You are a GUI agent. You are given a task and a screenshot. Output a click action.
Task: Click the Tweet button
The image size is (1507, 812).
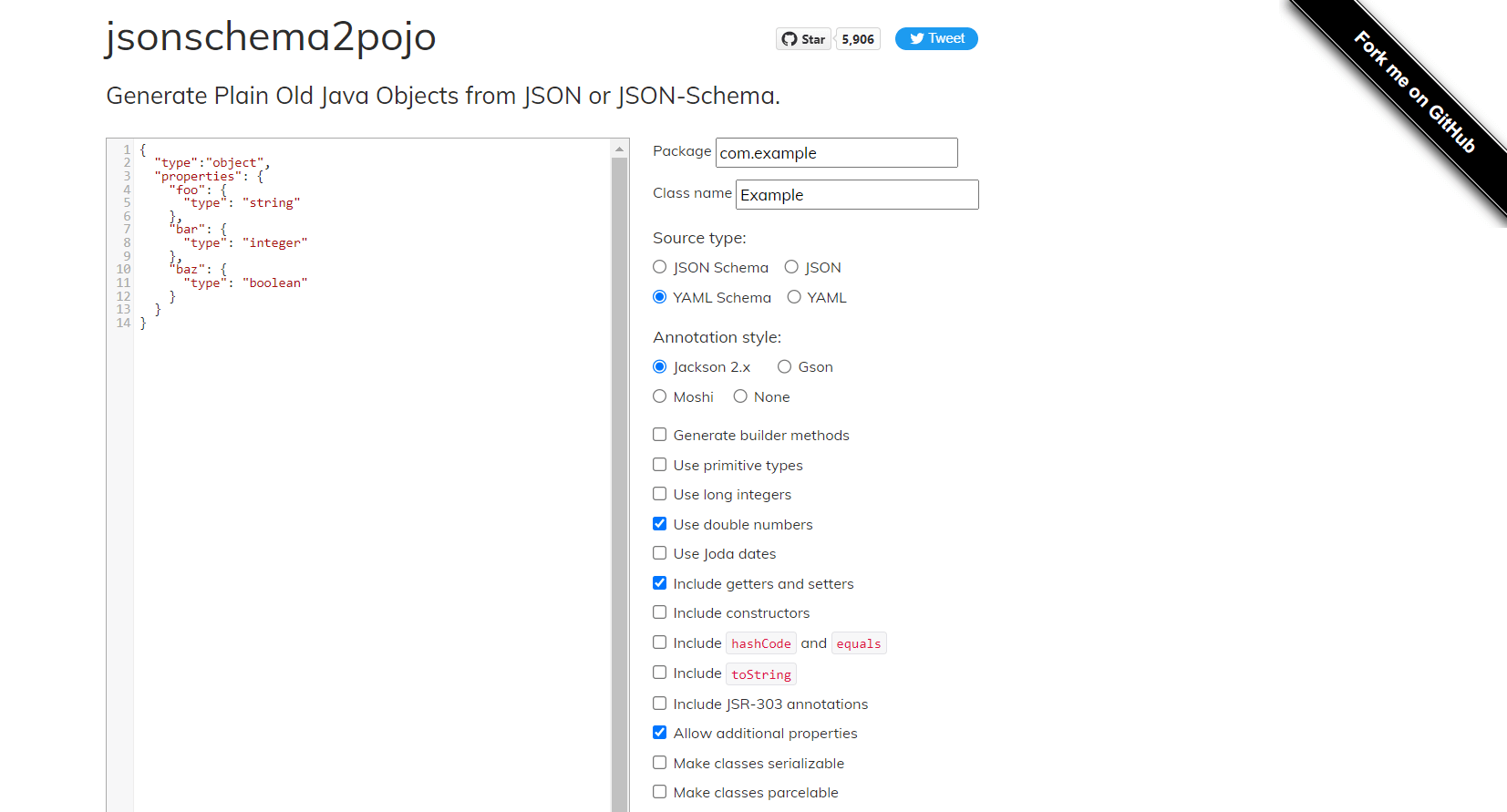click(936, 39)
